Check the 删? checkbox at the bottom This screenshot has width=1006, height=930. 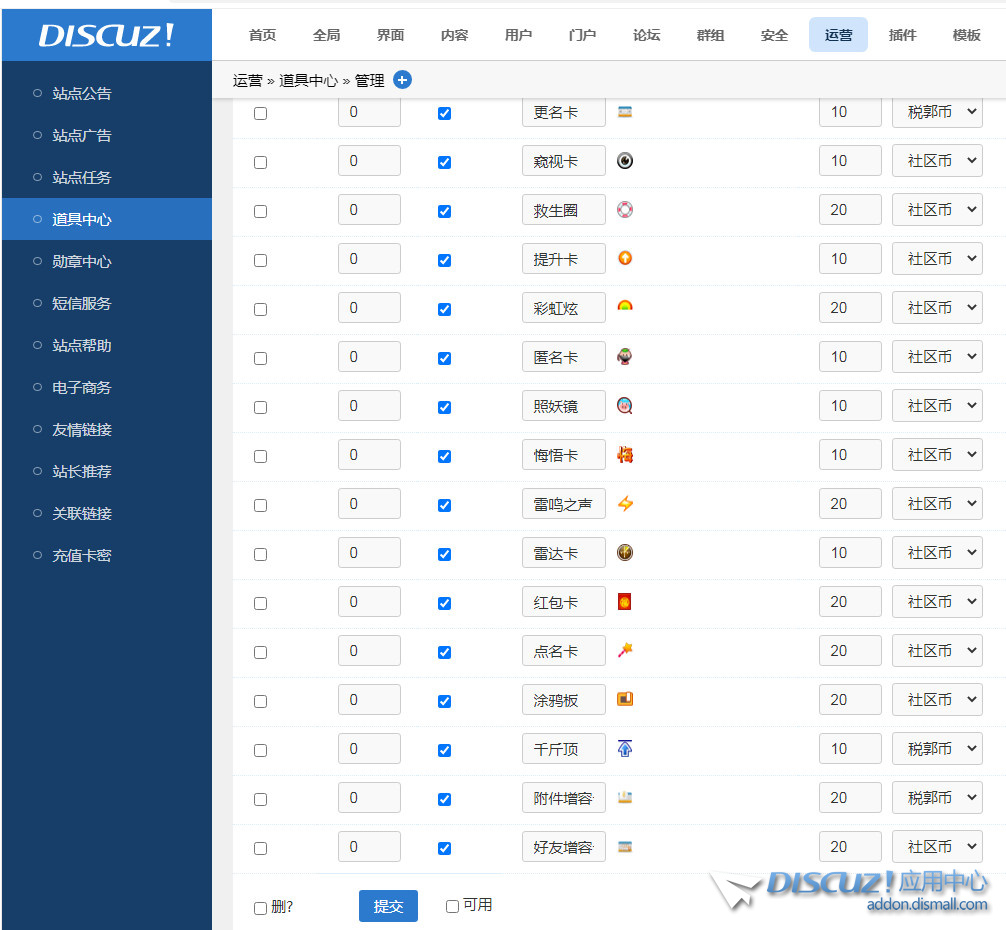click(x=261, y=907)
